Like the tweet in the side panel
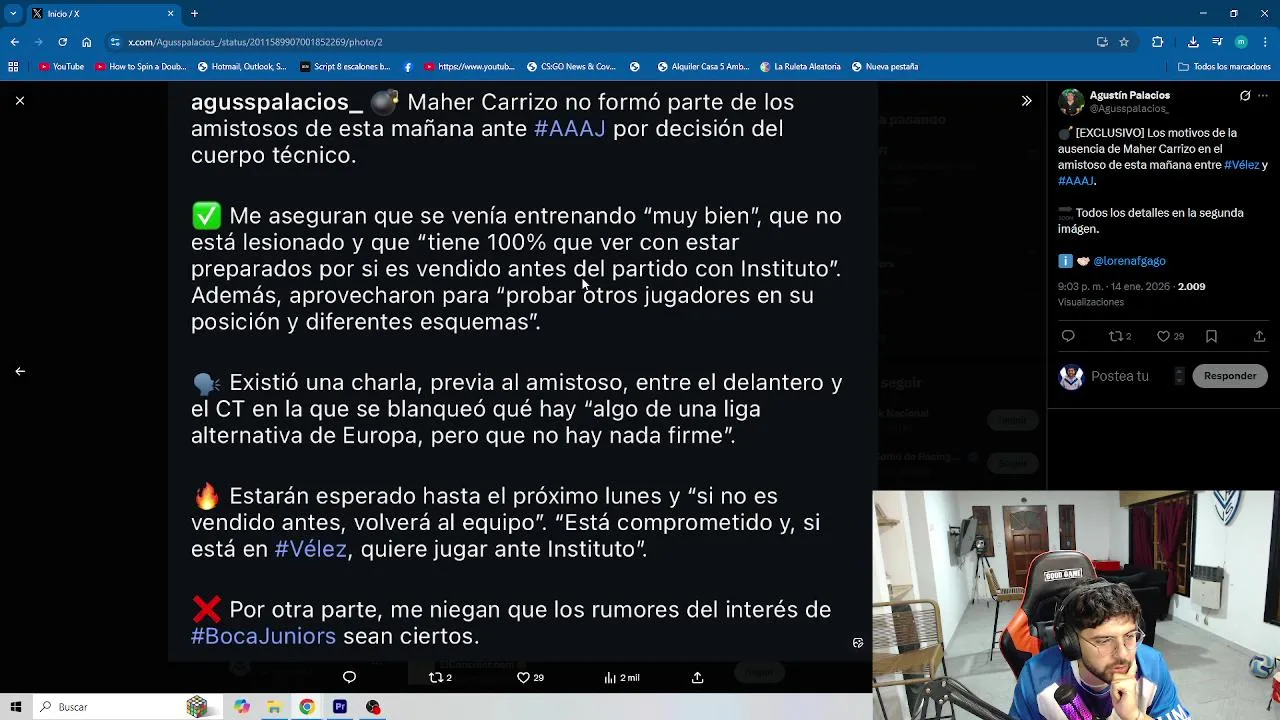The height and width of the screenshot is (720, 1280). pyautogui.click(x=1169, y=337)
